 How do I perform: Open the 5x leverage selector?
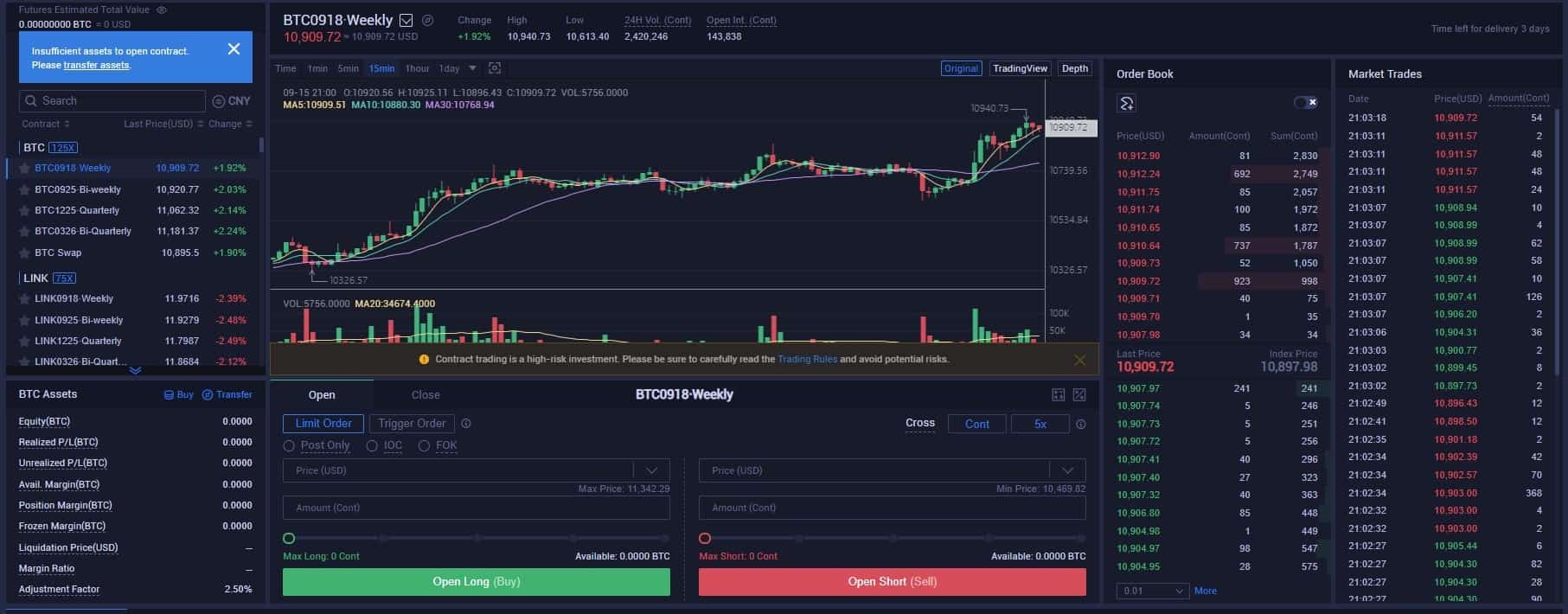tap(1040, 425)
